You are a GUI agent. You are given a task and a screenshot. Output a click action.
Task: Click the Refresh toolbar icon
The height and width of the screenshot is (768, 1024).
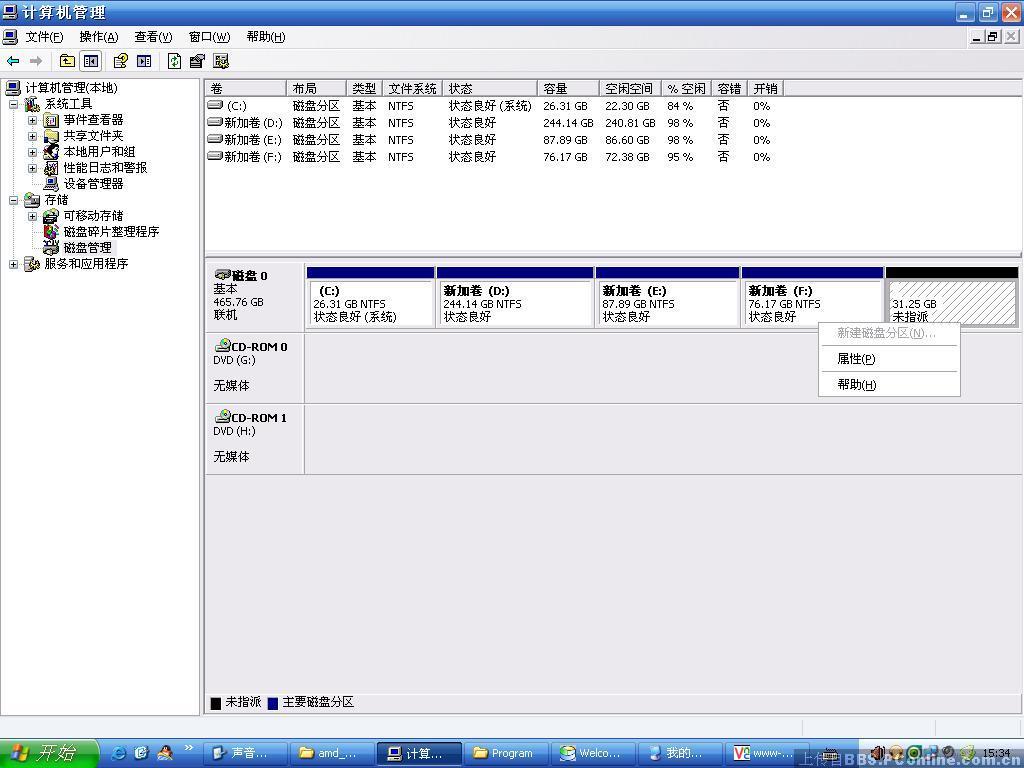(x=174, y=61)
